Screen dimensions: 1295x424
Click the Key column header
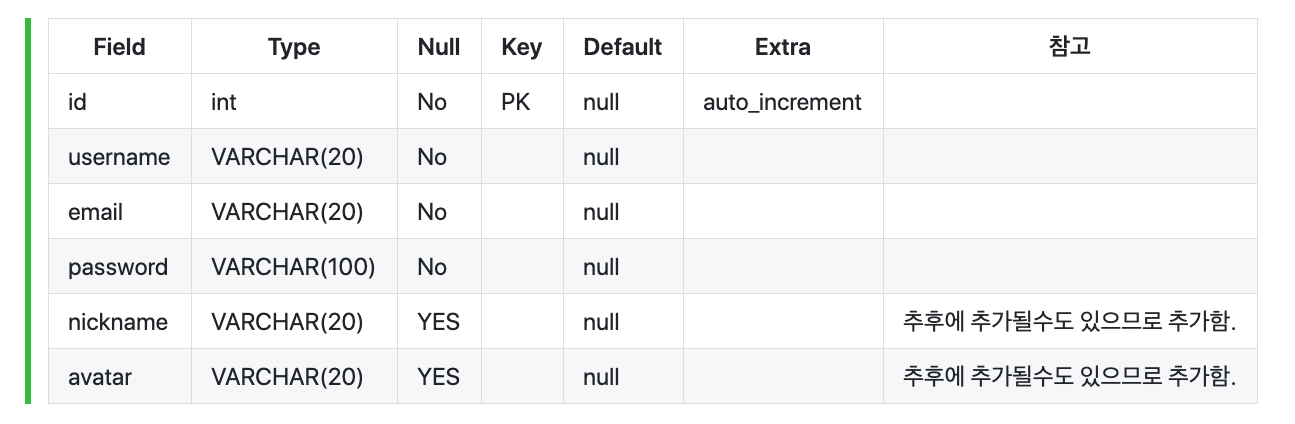tap(522, 46)
